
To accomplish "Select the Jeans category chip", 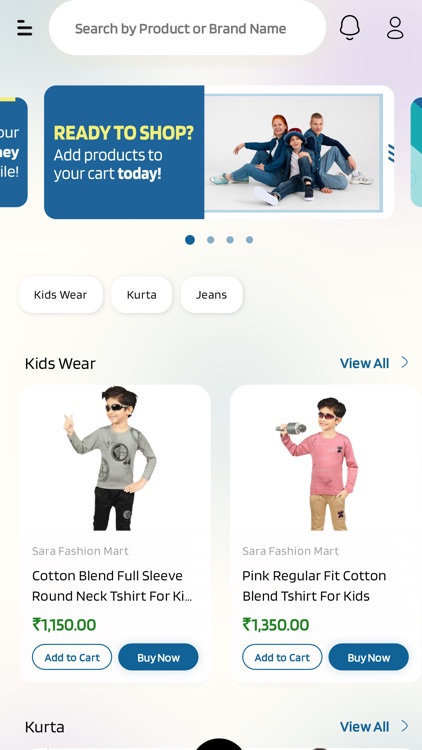I will tap(211, 295).
